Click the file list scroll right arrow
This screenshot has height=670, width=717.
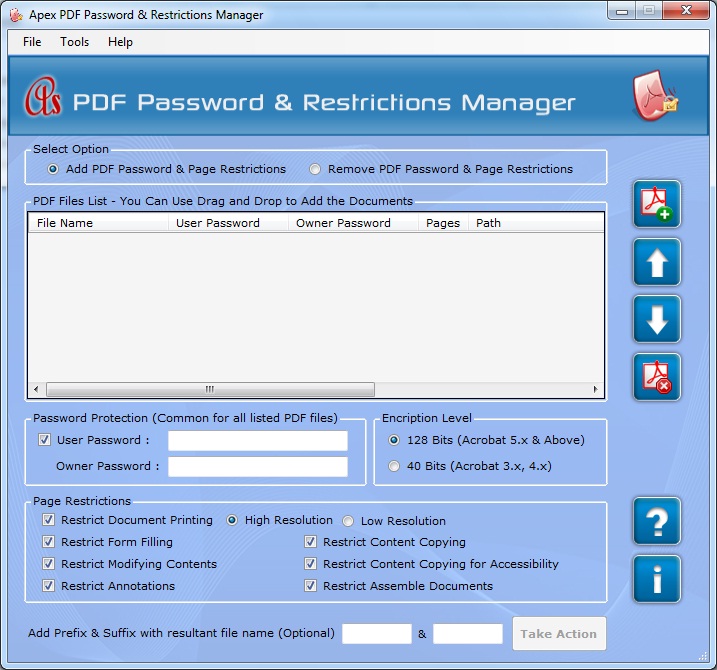click(x=595, y=390)
